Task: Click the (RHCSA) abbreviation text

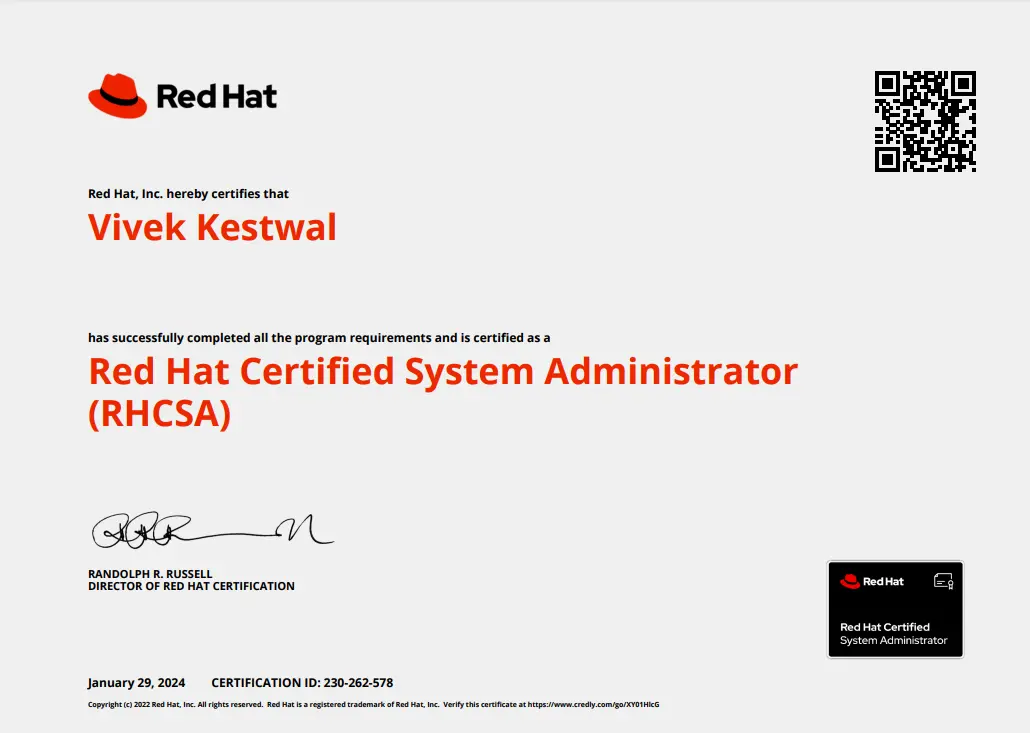Action: [x=159, y=414]
